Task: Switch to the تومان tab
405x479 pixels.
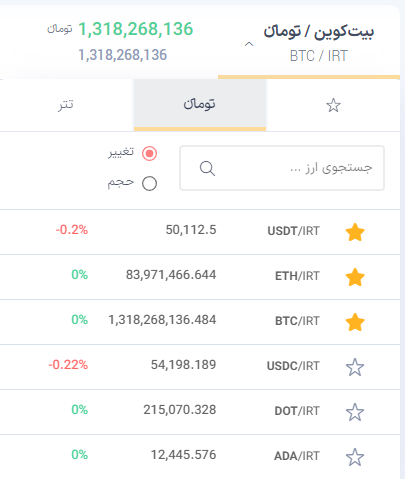Action: pos(200,105)
